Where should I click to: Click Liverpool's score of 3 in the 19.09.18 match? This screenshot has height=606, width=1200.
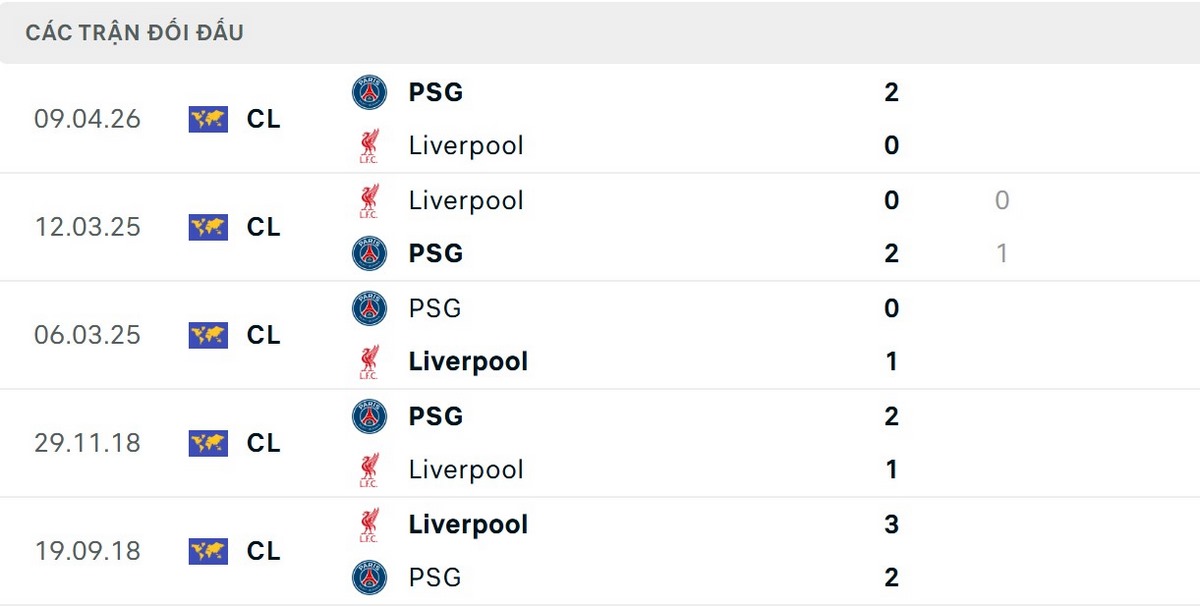tap(890, 524)
